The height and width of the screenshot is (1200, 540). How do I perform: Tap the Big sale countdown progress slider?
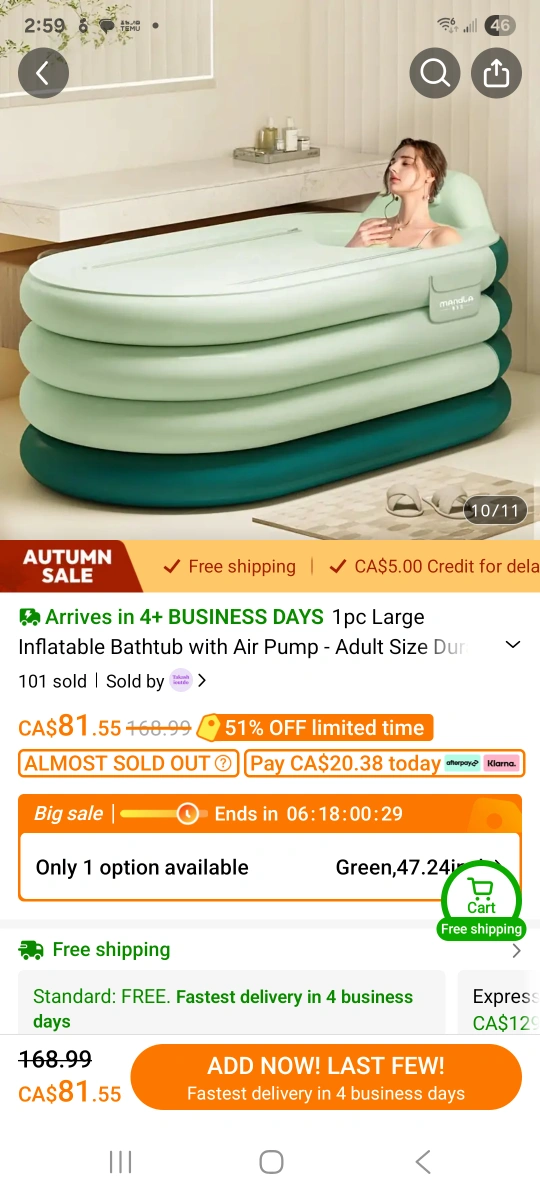click(163, 814)
